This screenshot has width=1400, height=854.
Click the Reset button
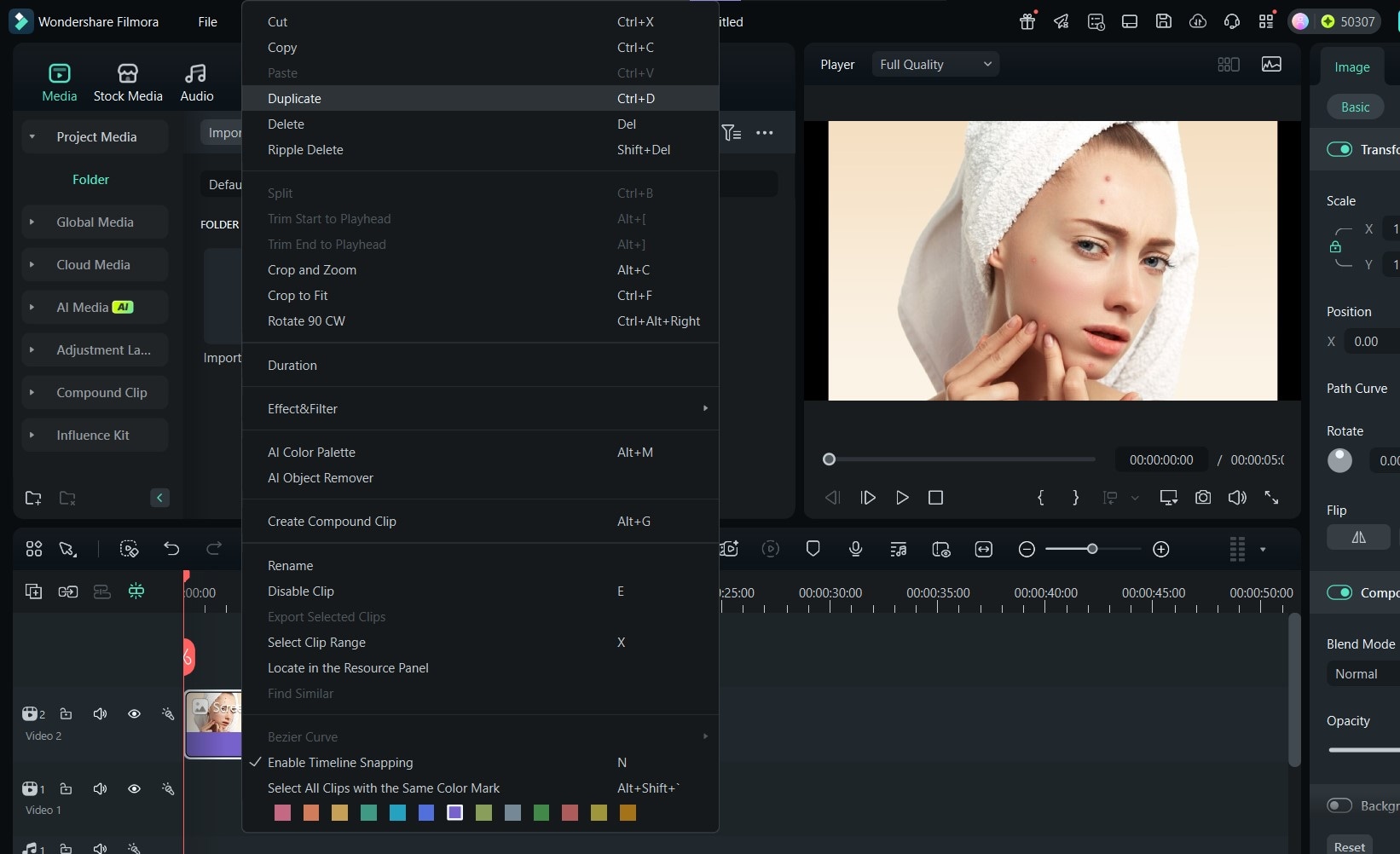[x=1350, y=845]
